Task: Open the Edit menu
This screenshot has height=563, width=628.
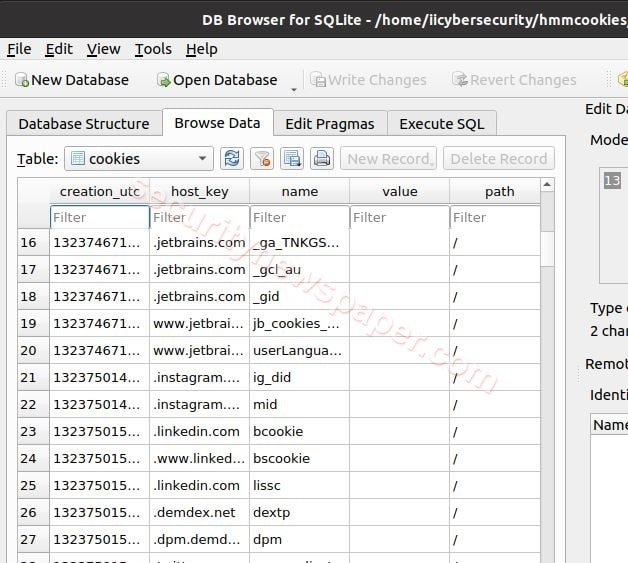Action: coord(59,49)
